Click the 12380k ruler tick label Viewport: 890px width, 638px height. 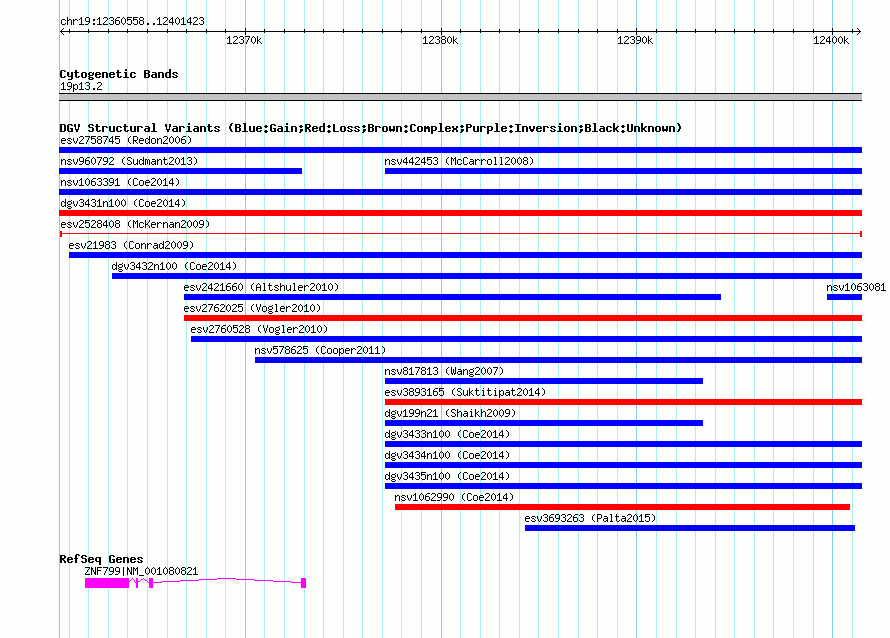(x=440, y=40)
